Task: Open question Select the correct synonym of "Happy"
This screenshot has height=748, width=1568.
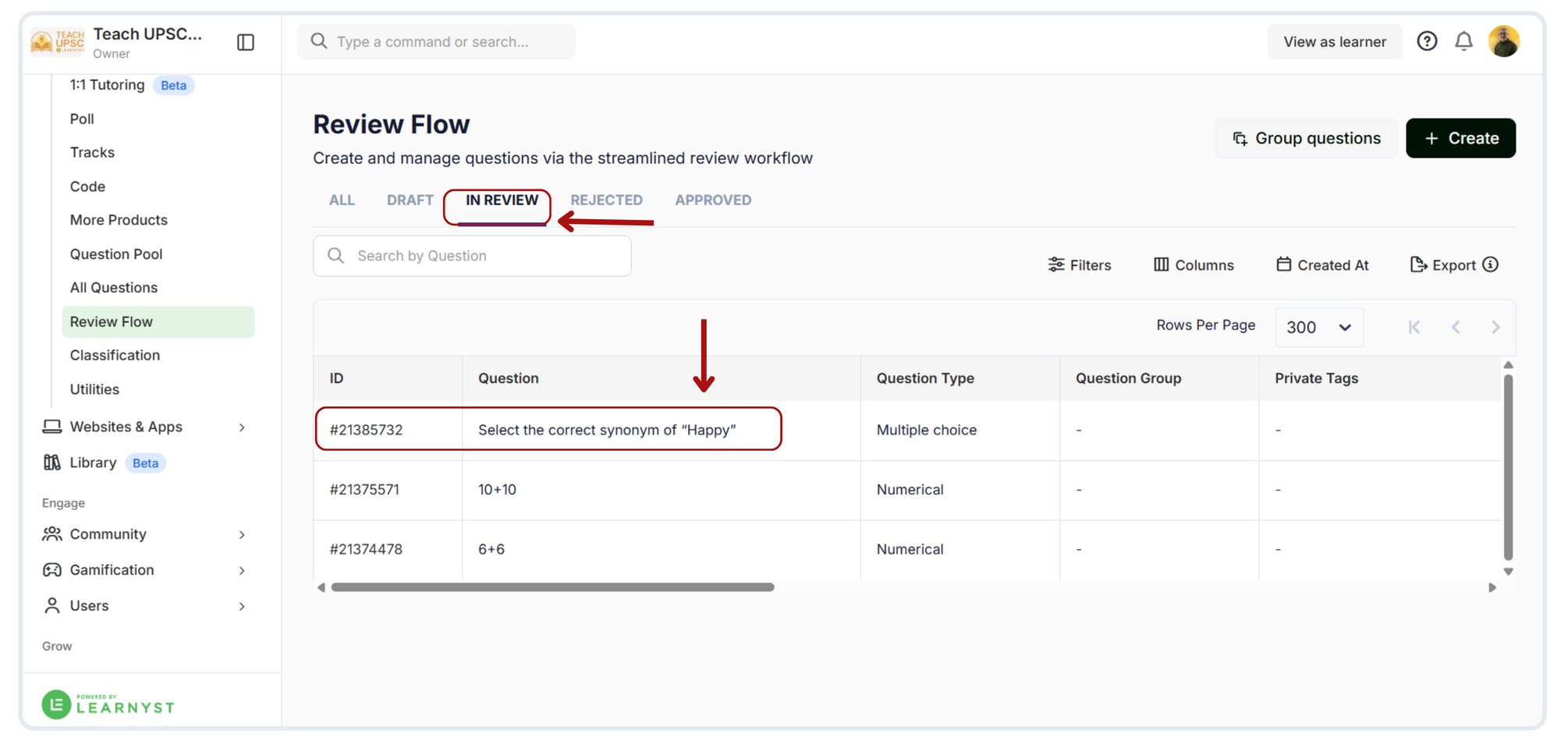Action: point(607,430)
